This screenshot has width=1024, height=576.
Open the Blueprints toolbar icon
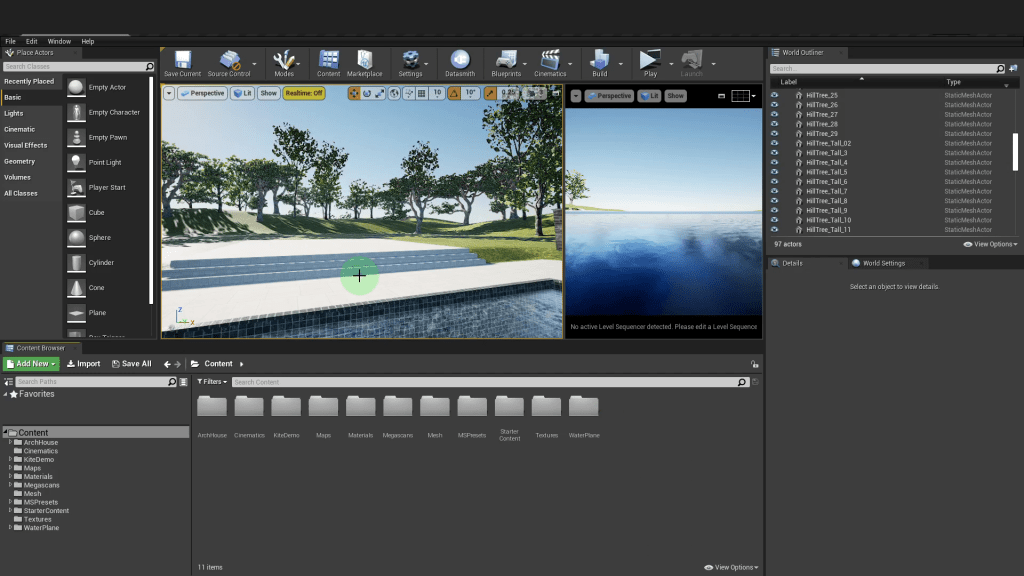506,61
